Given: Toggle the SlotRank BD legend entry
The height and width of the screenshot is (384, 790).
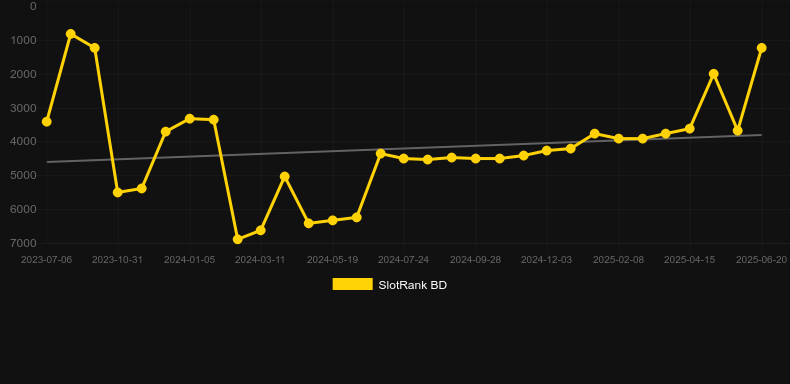Looking at the screenshot, I should click(389, 285).
